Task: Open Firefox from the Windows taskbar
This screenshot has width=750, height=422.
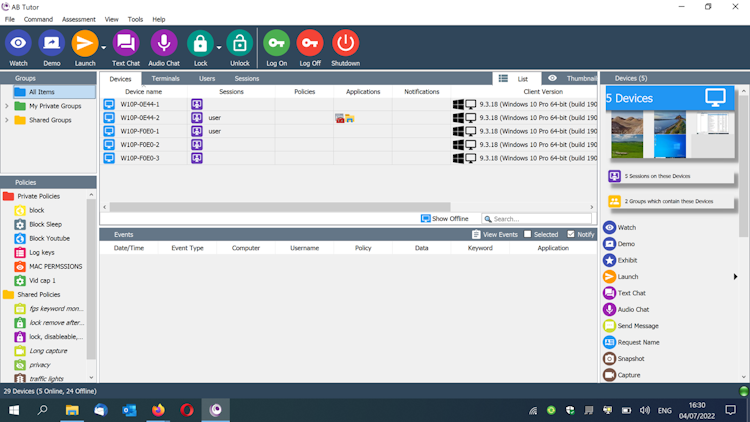Action: pyautogui.click(x=158, y=410)
